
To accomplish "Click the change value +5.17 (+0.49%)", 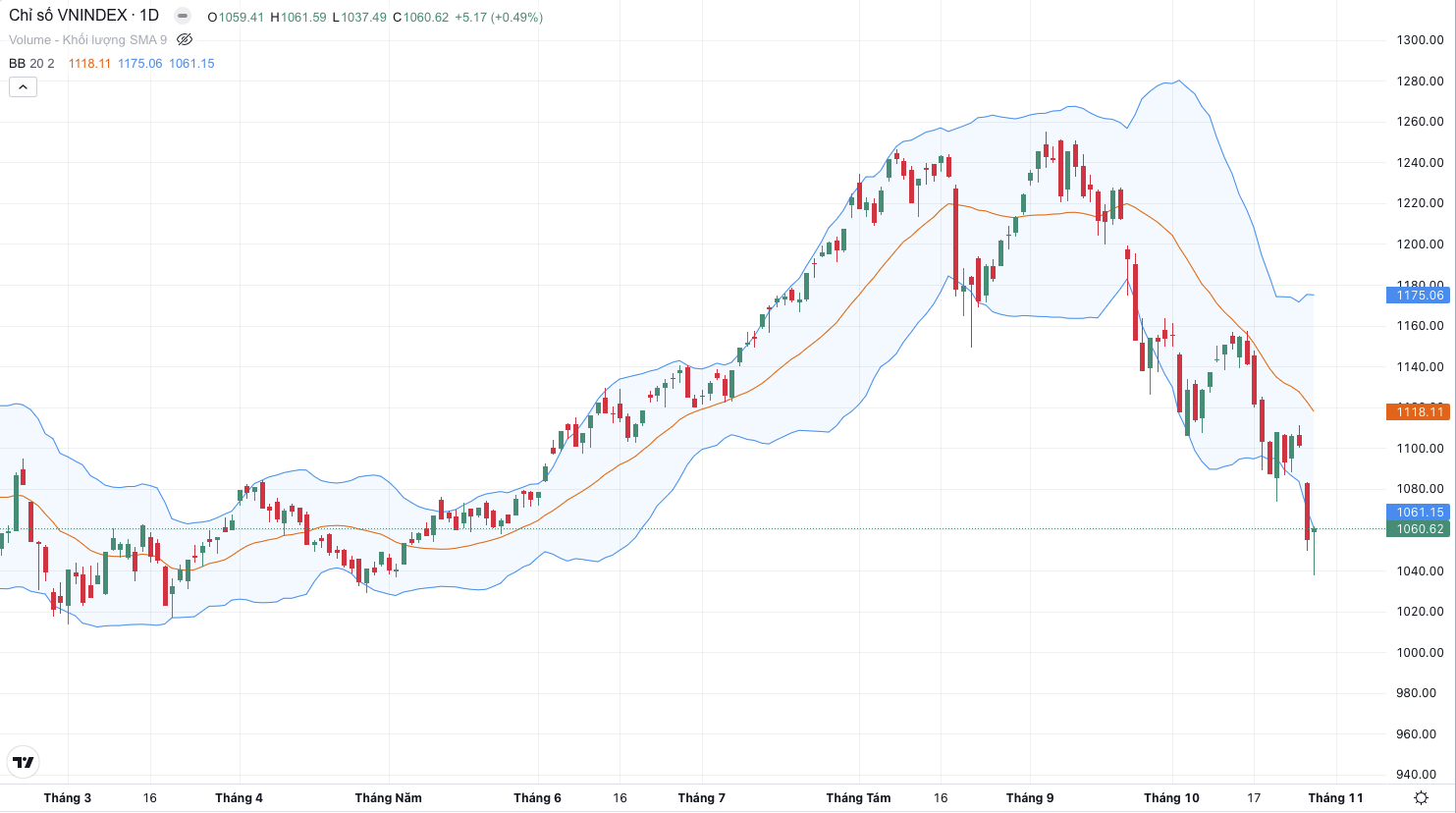I will 499,18.
